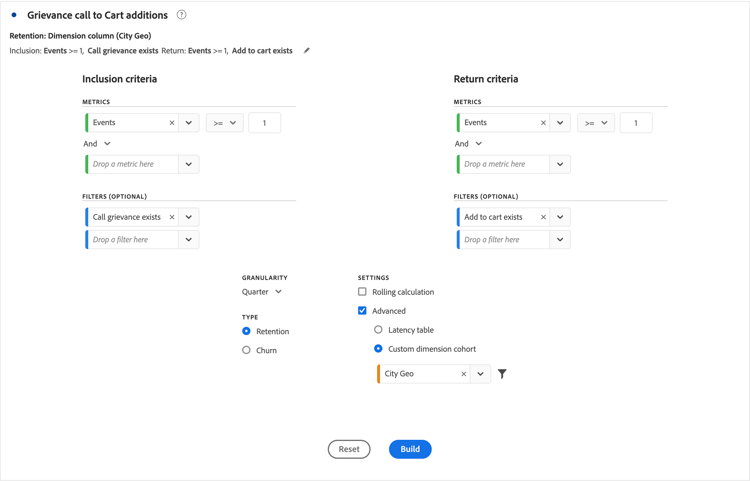
Task: Click the Build button
Action: click(x=410, y=449)
